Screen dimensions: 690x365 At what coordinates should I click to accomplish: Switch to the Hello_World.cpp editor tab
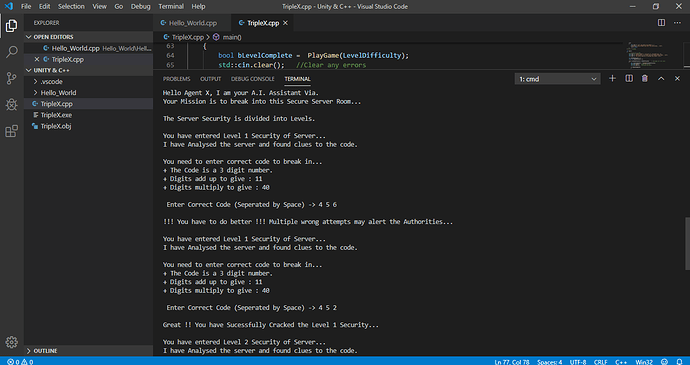point(192,23)
